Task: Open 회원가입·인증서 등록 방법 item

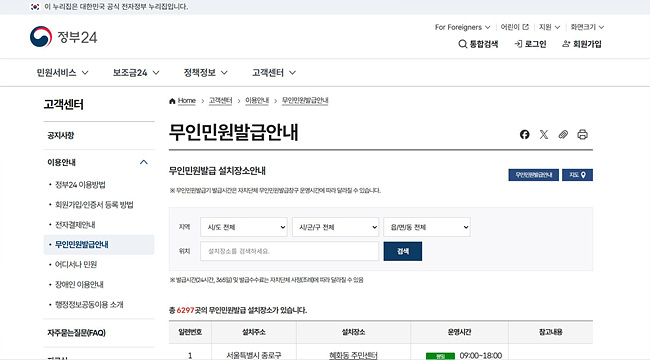Action: (94, 204)
